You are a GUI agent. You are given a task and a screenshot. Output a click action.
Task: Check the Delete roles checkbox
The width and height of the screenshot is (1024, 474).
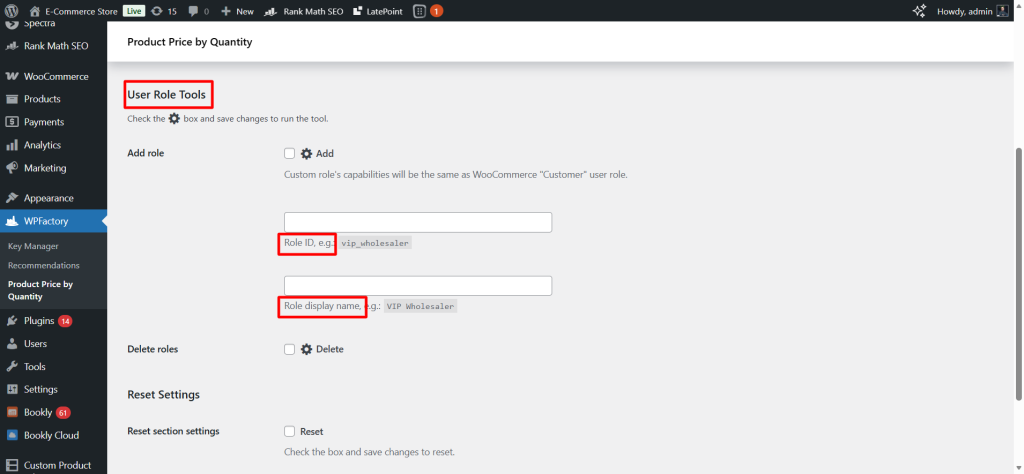(x=290, y=349)
